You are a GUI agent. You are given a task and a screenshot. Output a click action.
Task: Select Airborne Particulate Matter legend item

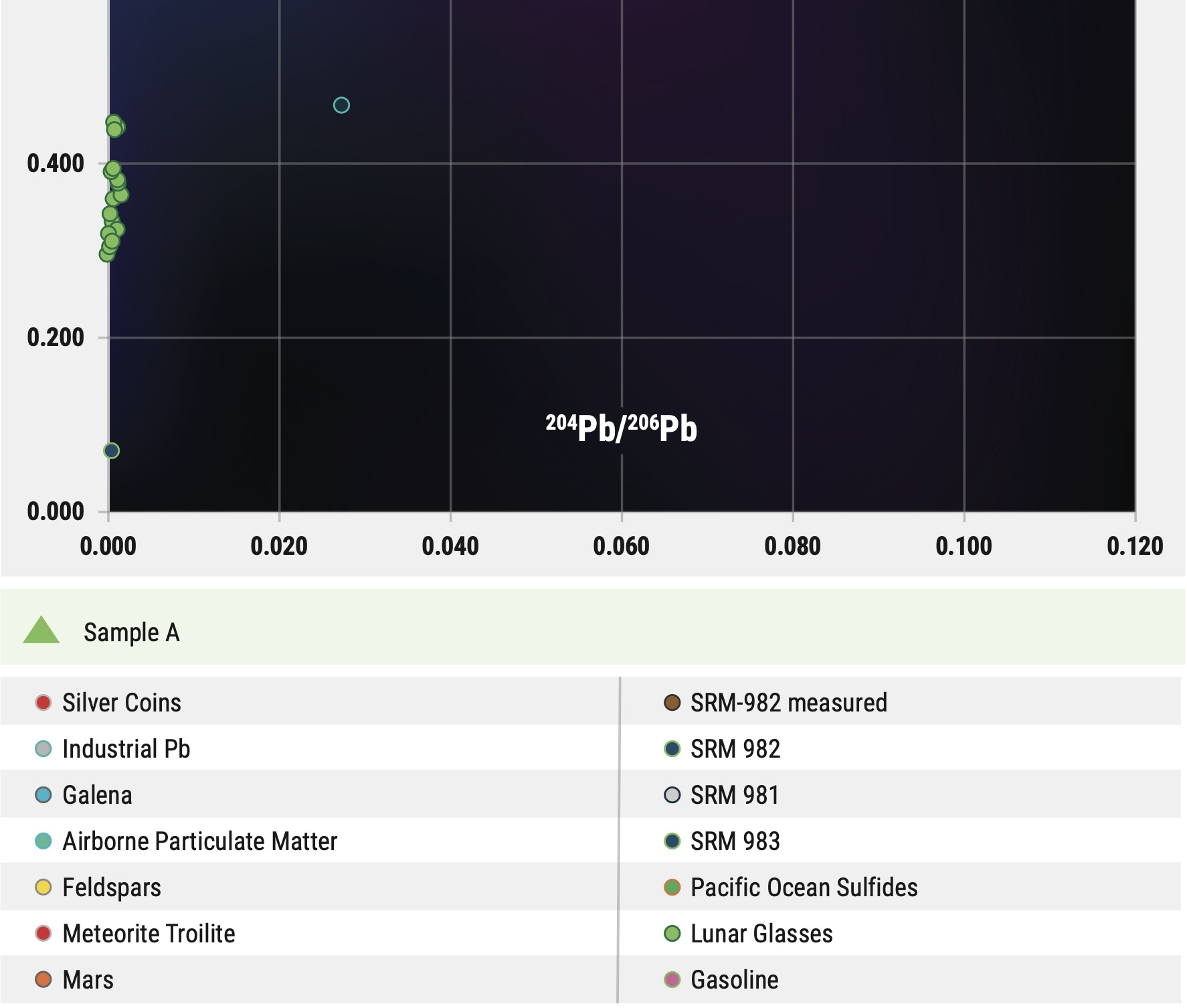tap(199, 841)
